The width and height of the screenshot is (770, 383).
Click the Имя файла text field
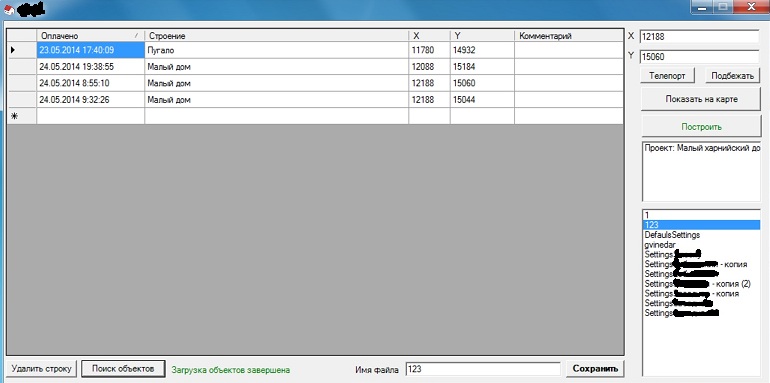tap(483, 369)
